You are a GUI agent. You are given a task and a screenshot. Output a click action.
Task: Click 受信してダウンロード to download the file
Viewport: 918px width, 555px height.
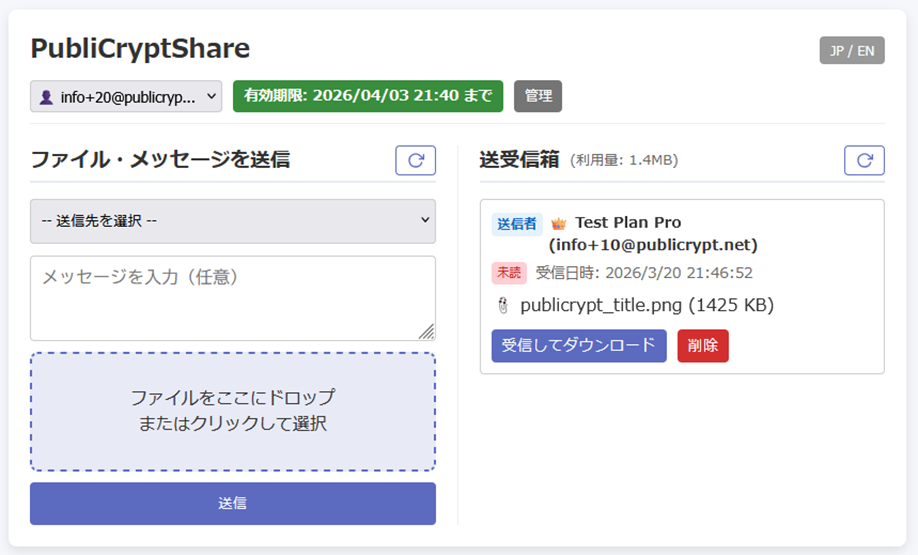pyautogui.click(x=578, y=346)
